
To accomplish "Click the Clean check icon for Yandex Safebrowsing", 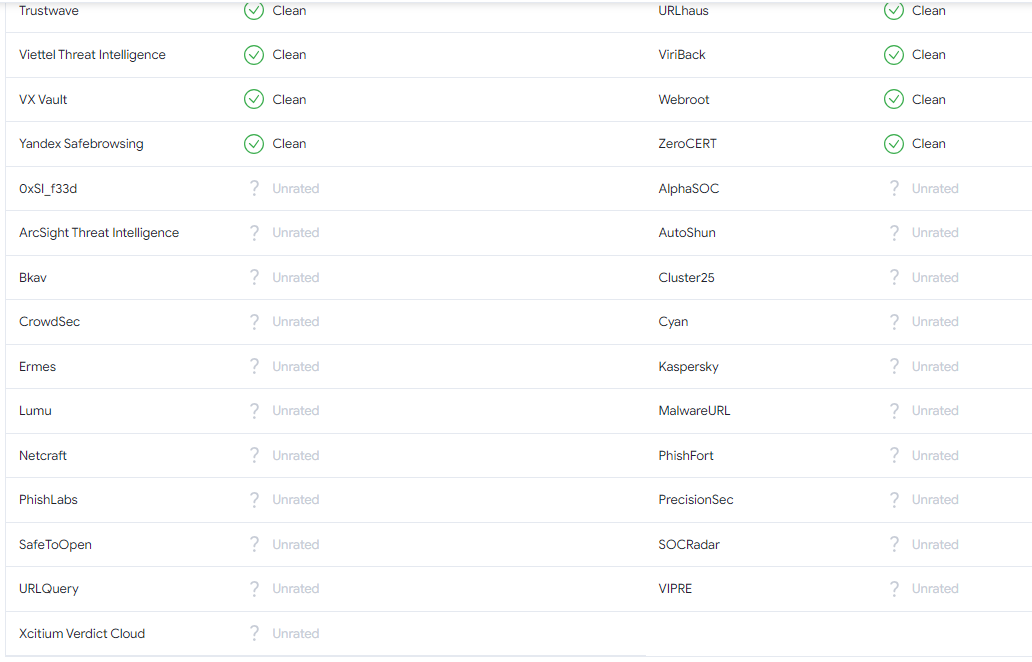I will coord(254,144).
